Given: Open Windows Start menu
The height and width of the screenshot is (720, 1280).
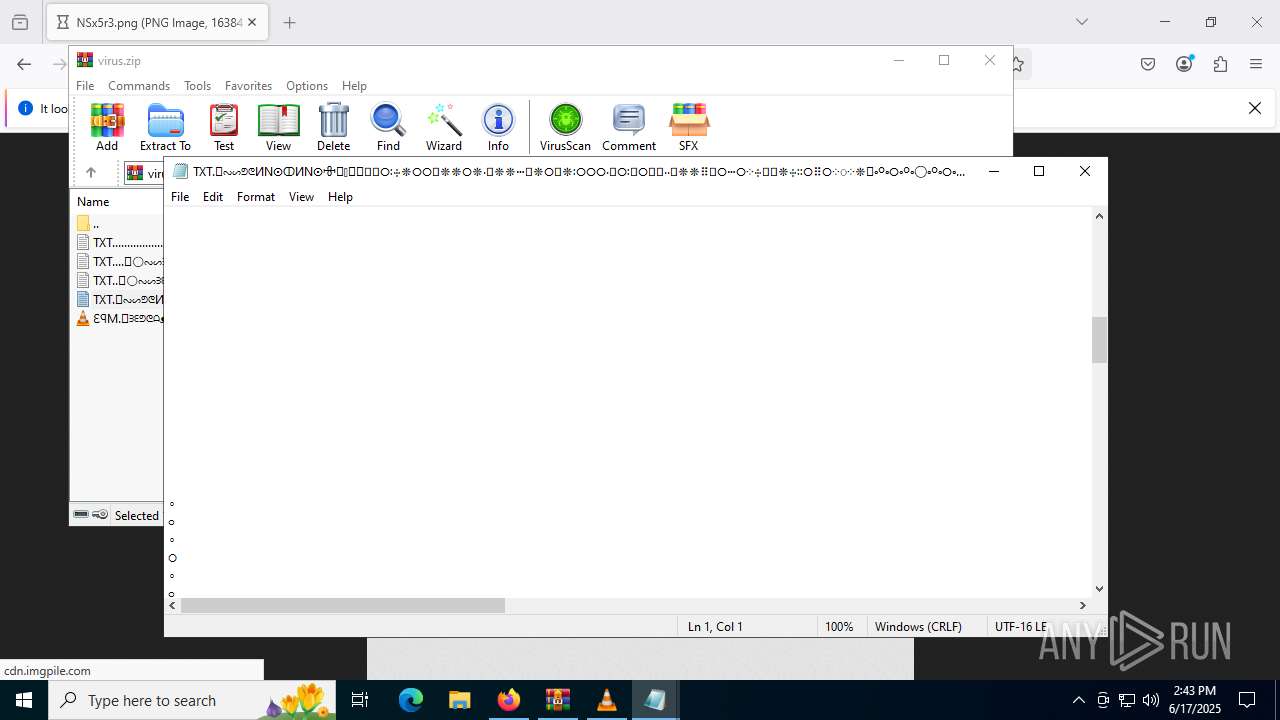Looking at the screenshot, I should (x=24, y=700).
